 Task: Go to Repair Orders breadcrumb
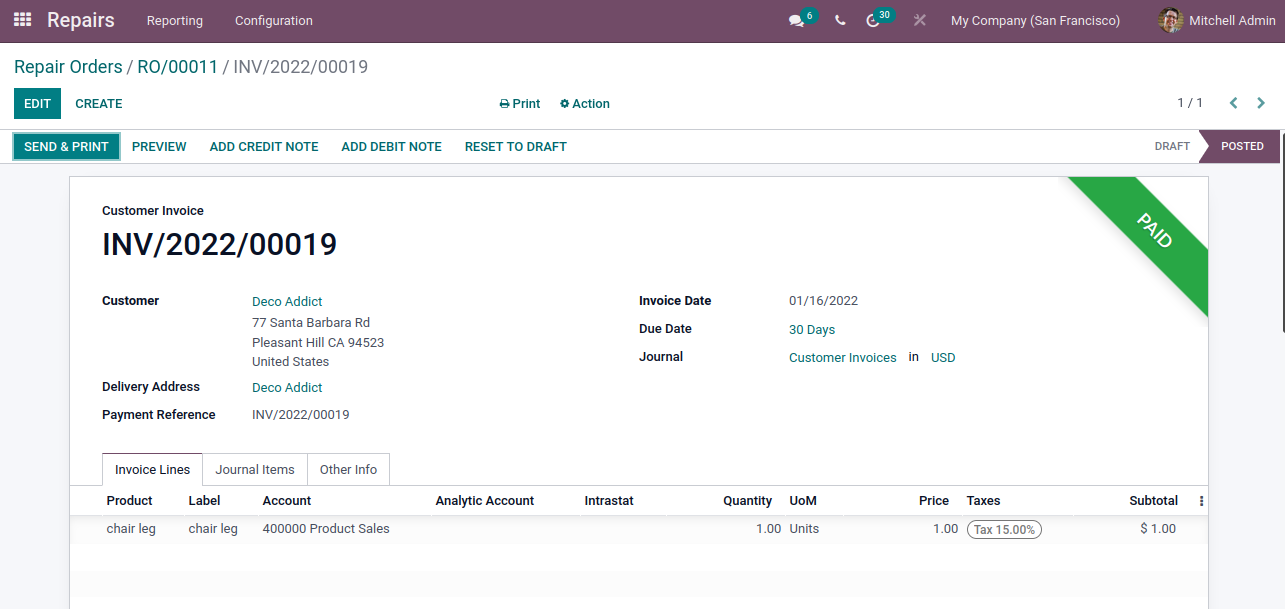click(x=68, y=67)
